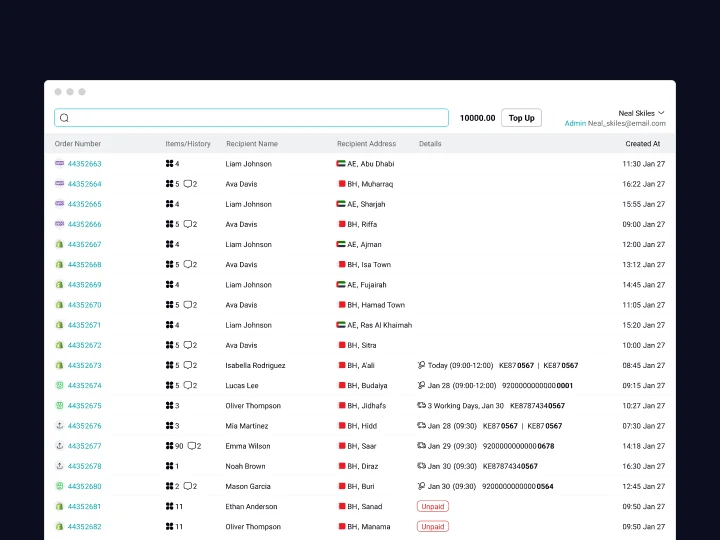Open order 44352674

point(84,386)
